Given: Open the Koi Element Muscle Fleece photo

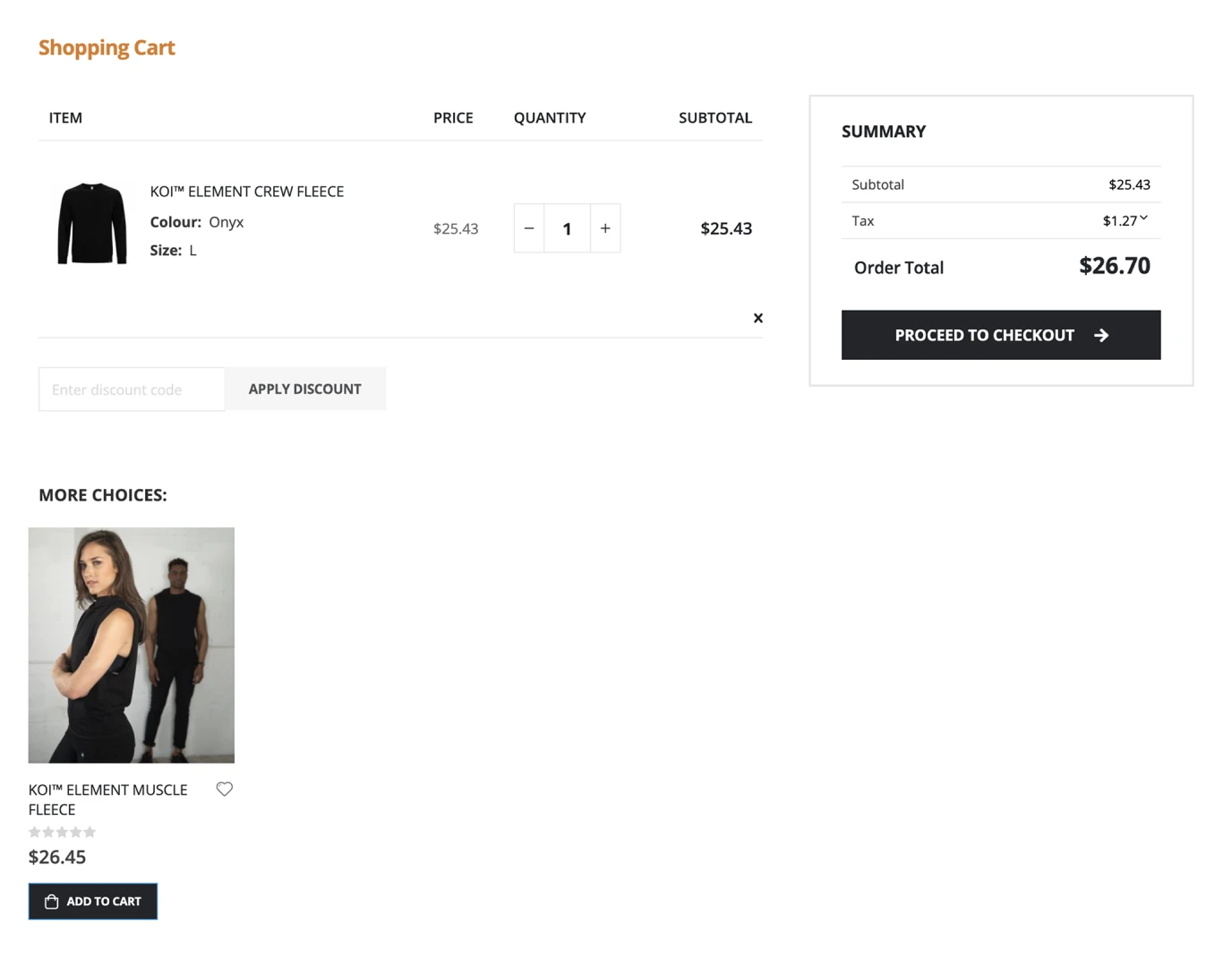Looking at the screenshot, I should [x=132, y=645].
